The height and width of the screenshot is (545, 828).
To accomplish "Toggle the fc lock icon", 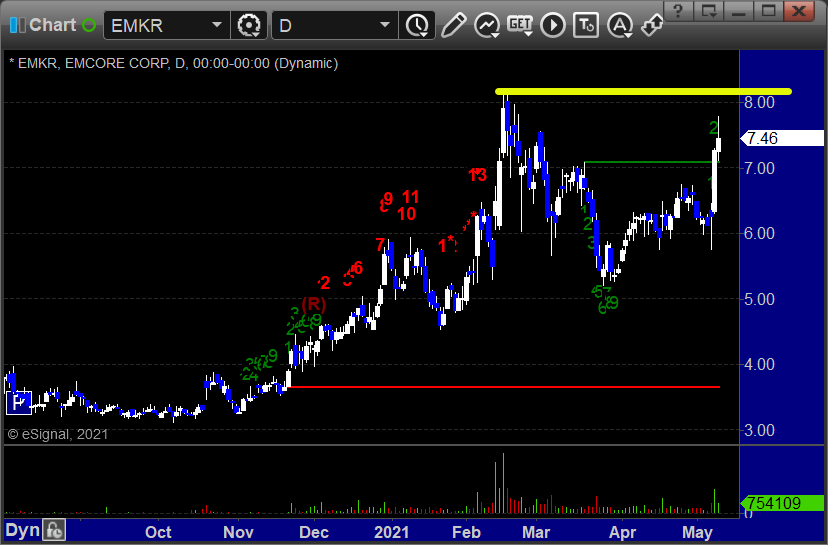I will 54,530.
